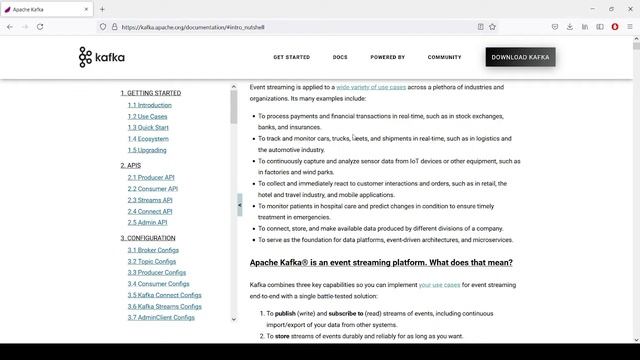Image resolution: width=640 pixels, height=360 pixels.
Task: Open the 1. GETTING STARTED section
Action: [x=151, y=93]
